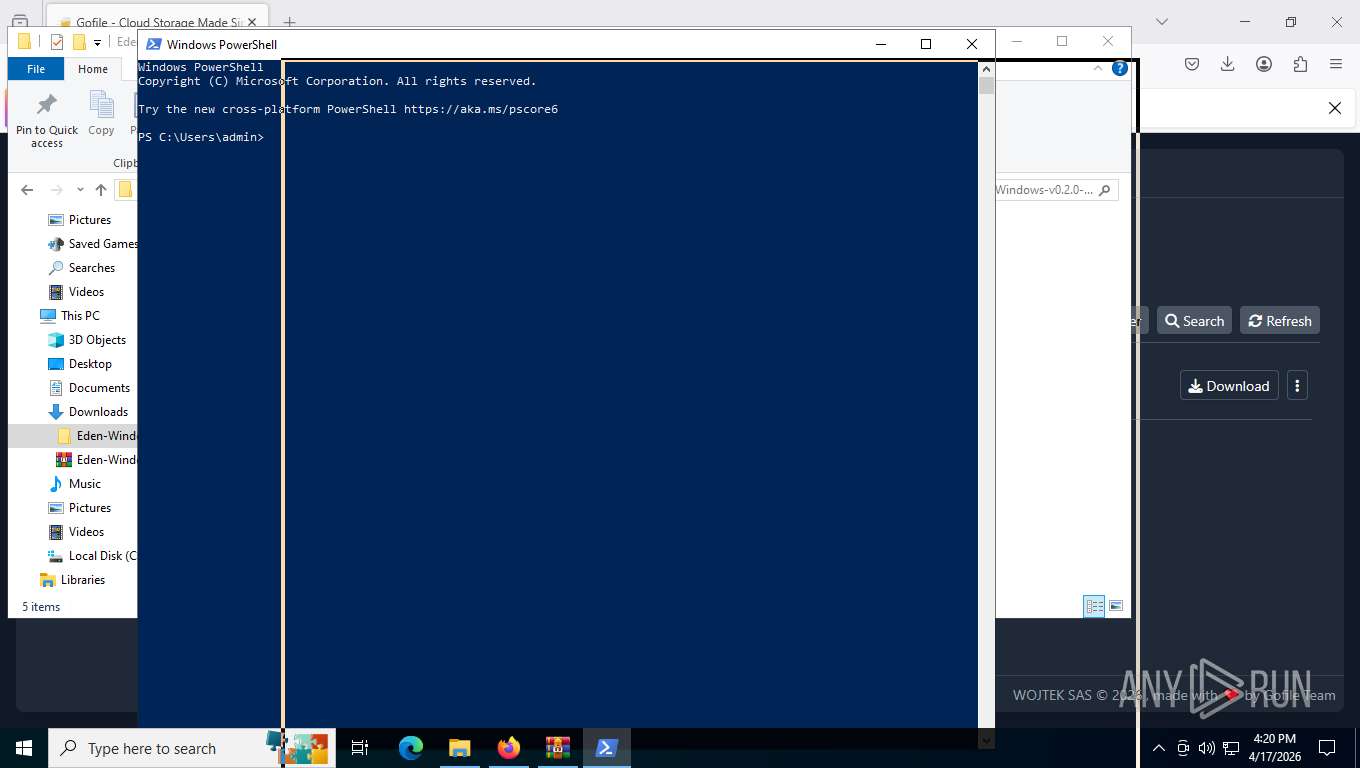Close the Firefox notification bar
Screen dimensions: 1360x768
coord(1334,108)
